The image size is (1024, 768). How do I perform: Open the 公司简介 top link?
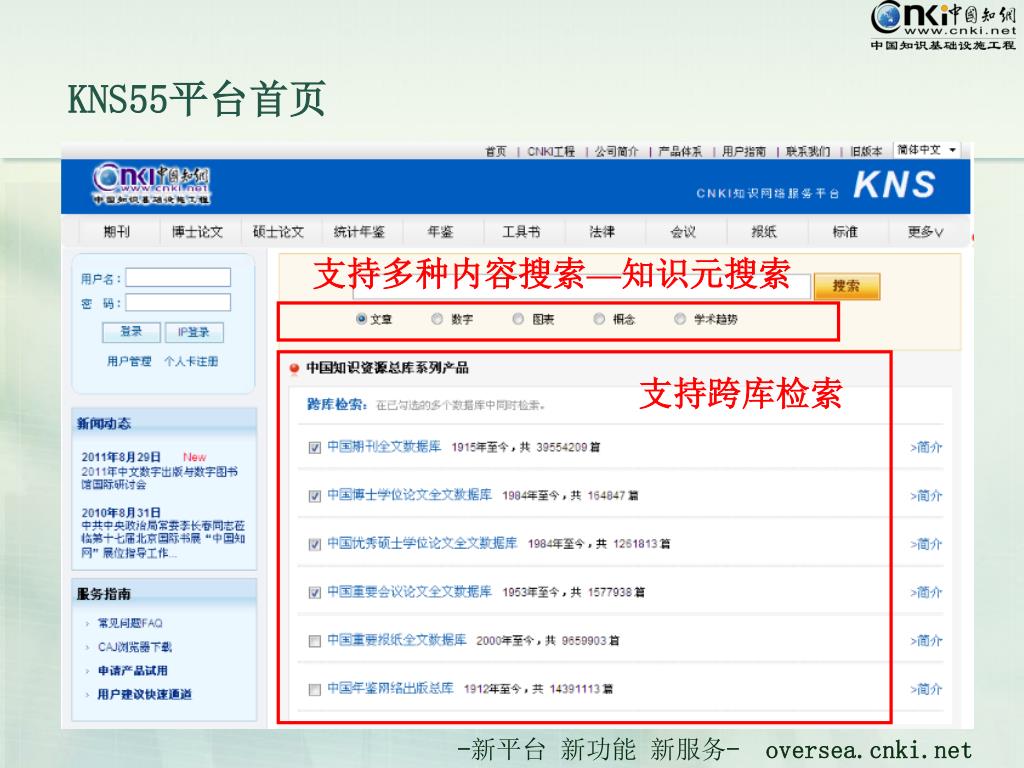[x=616, y=152]
